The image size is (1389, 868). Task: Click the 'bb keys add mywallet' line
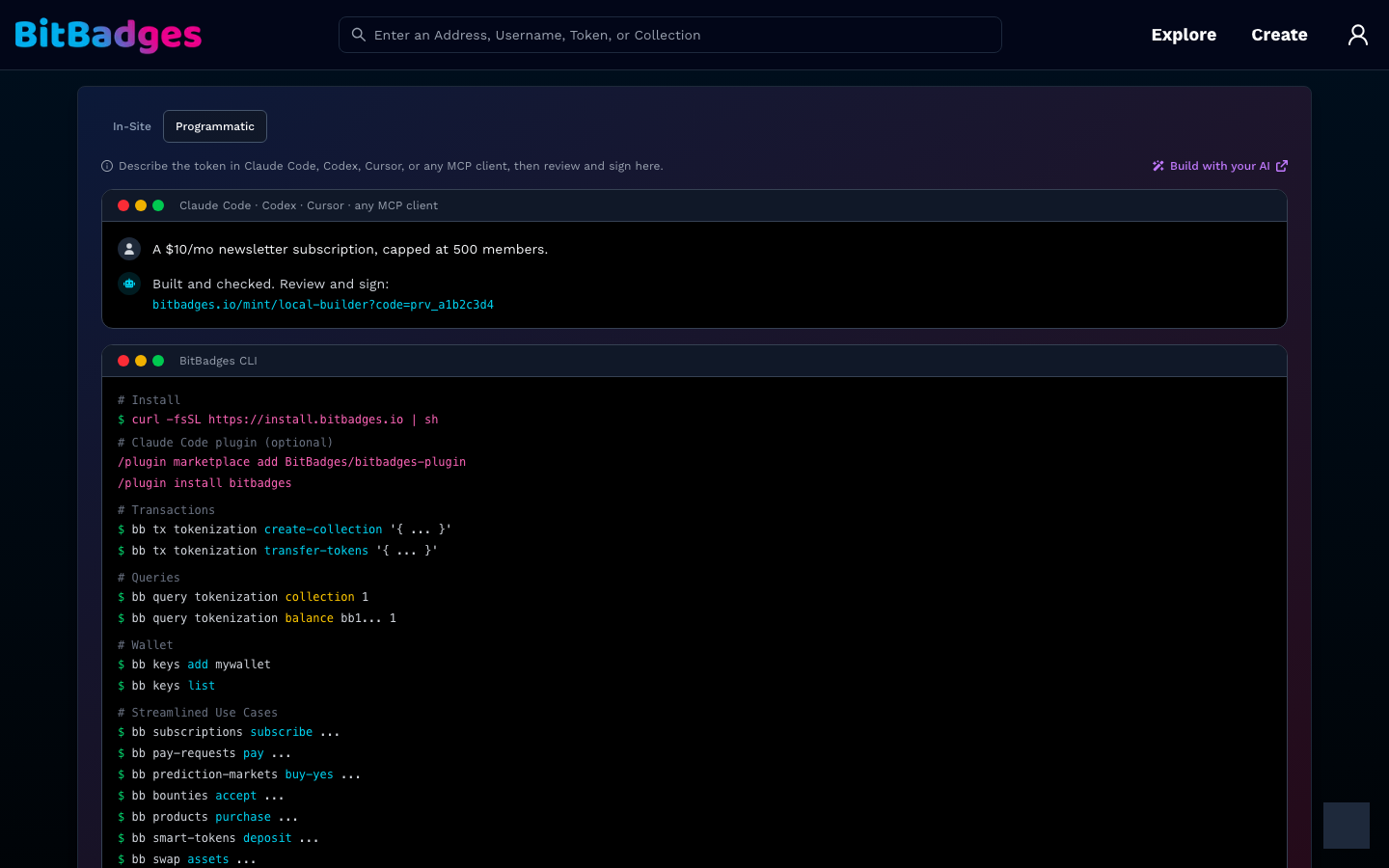coord(194,665)
